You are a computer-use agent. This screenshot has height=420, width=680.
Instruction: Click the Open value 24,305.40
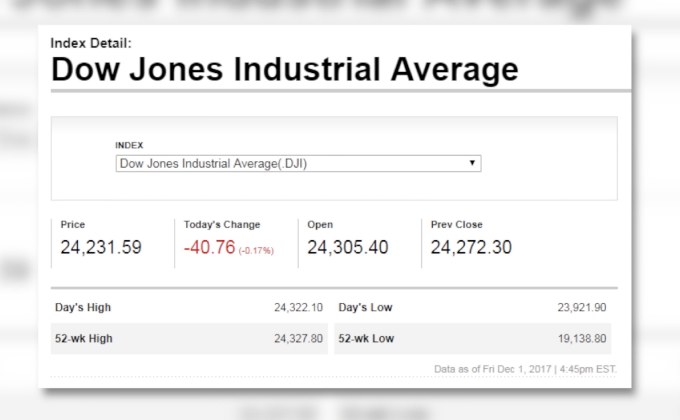pyautogui.click(x=347, y=247)
